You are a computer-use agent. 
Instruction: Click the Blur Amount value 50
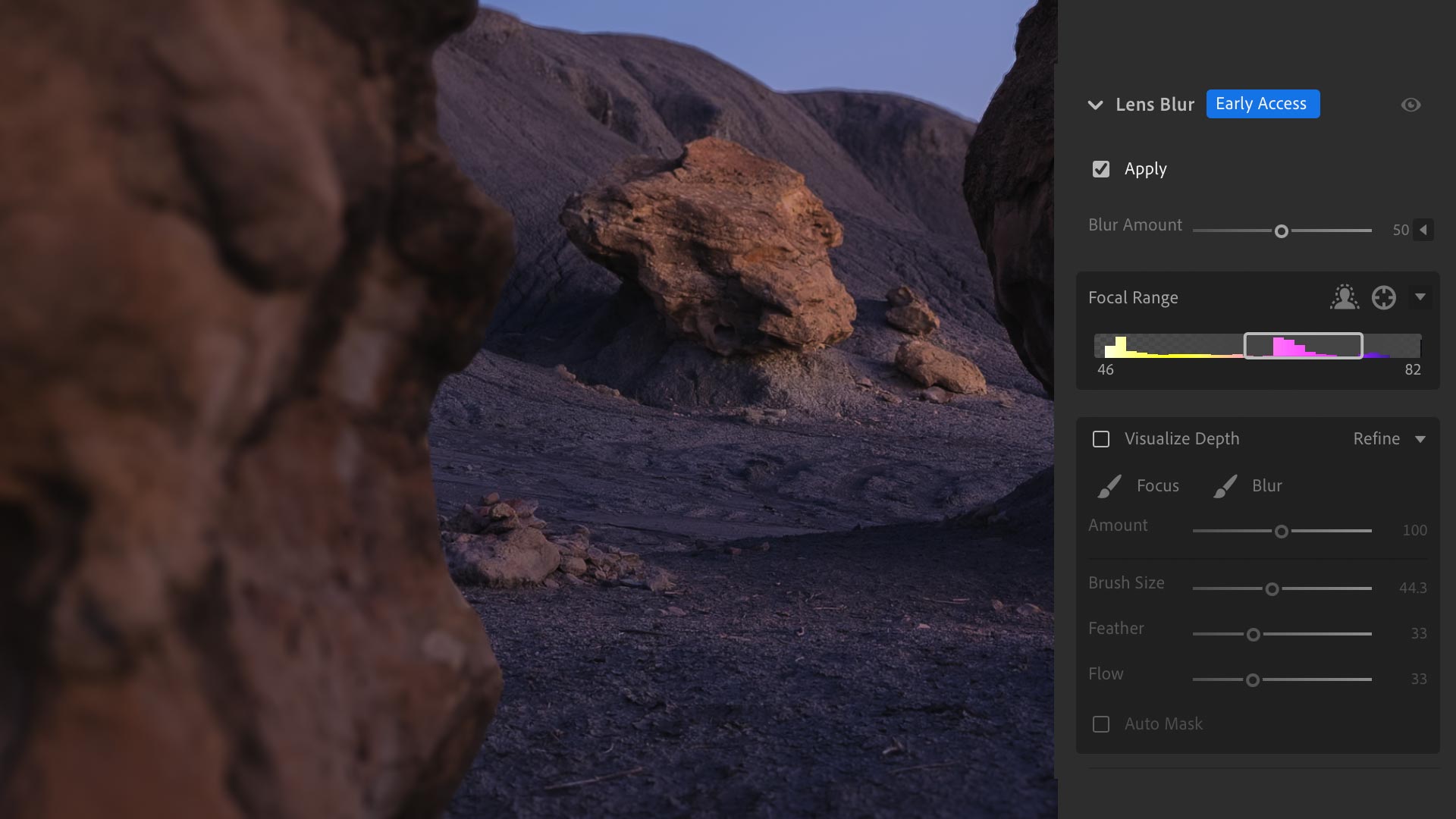click(1400, 230)
